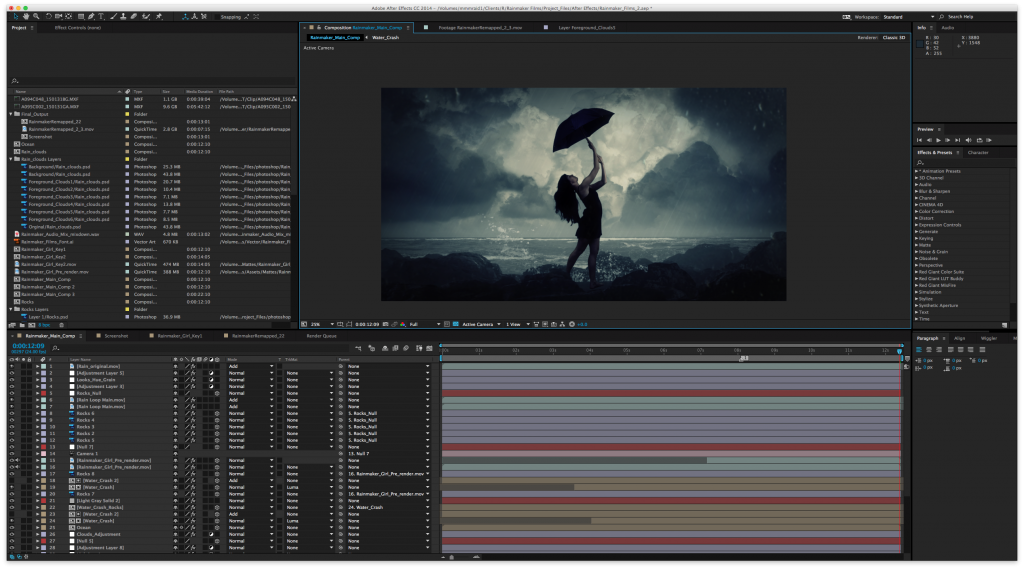Select the Roto Brush tool
The height and width of the screenshot is (569, 1024).
click(146, 16)
